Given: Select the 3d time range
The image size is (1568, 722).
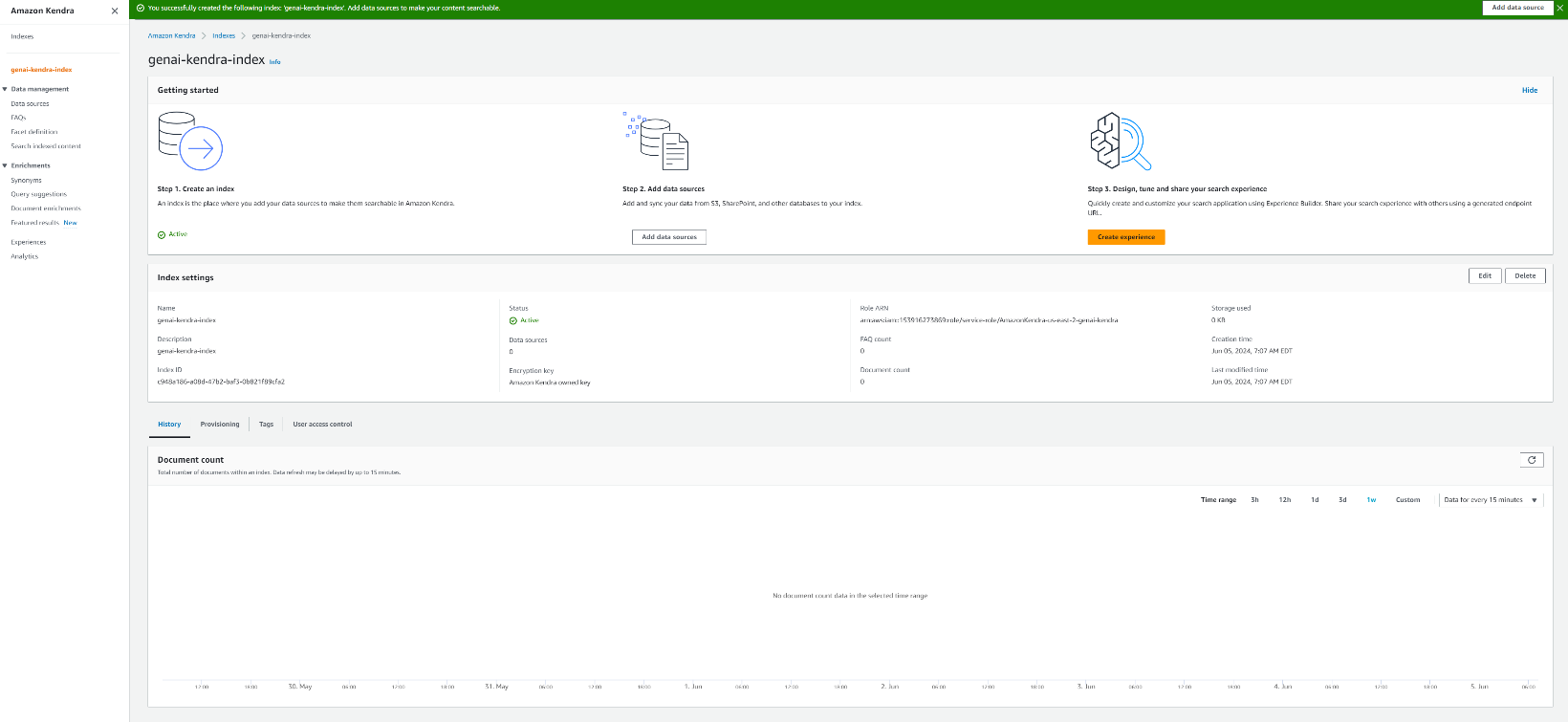Looking at the screenshot, I should click(1342, 500).
